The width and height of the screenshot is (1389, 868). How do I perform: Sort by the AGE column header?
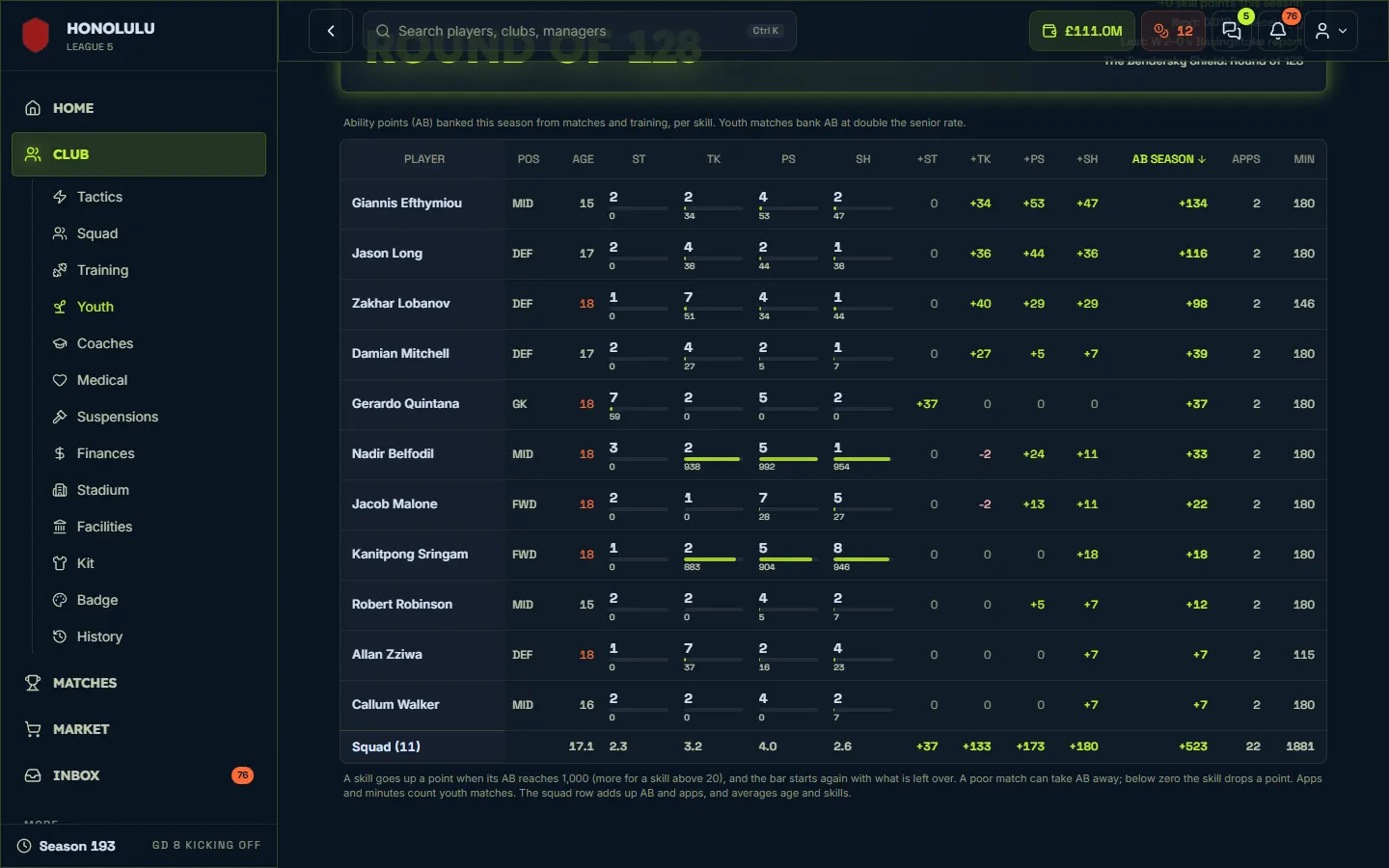coord(583,159)
